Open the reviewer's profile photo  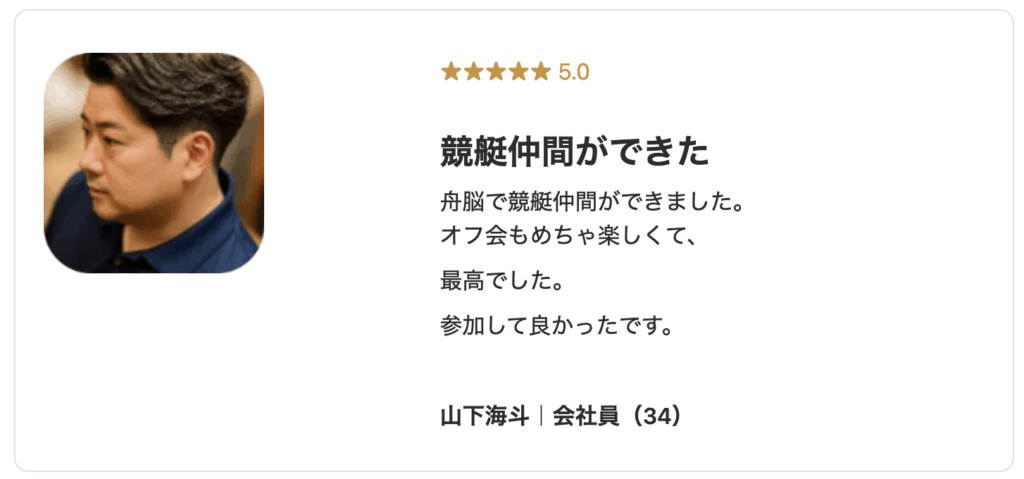tap(154, 163)
